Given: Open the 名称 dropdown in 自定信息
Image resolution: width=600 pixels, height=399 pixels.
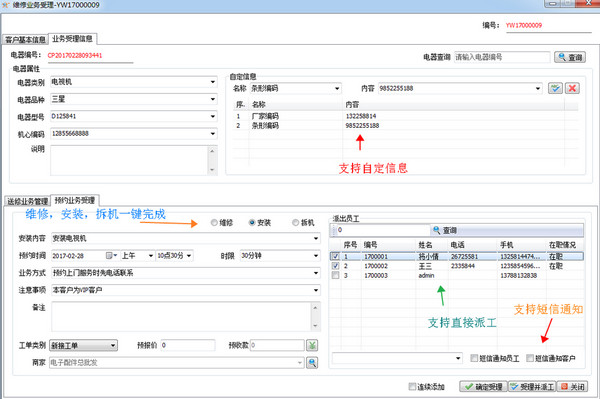Looking at the screenshot, I should pos(337,88).
